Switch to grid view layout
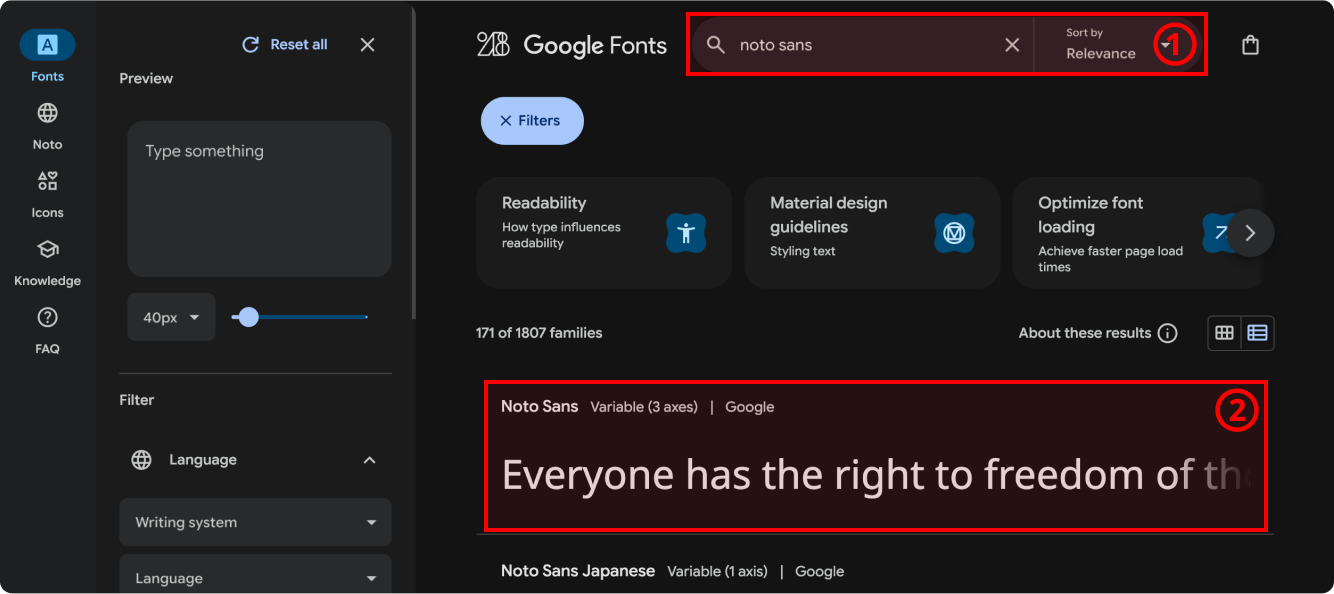 click(x=1224, y=334)
